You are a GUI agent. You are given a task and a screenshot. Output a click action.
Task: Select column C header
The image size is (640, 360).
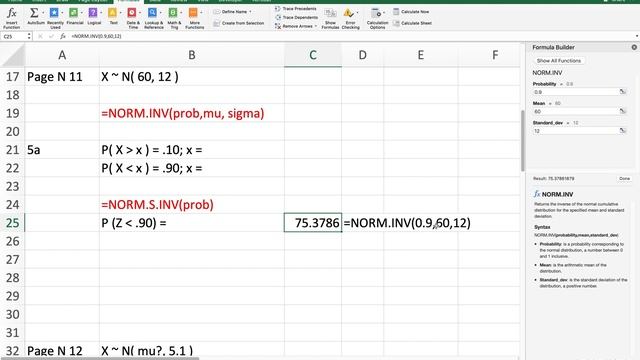click(313, 55)
